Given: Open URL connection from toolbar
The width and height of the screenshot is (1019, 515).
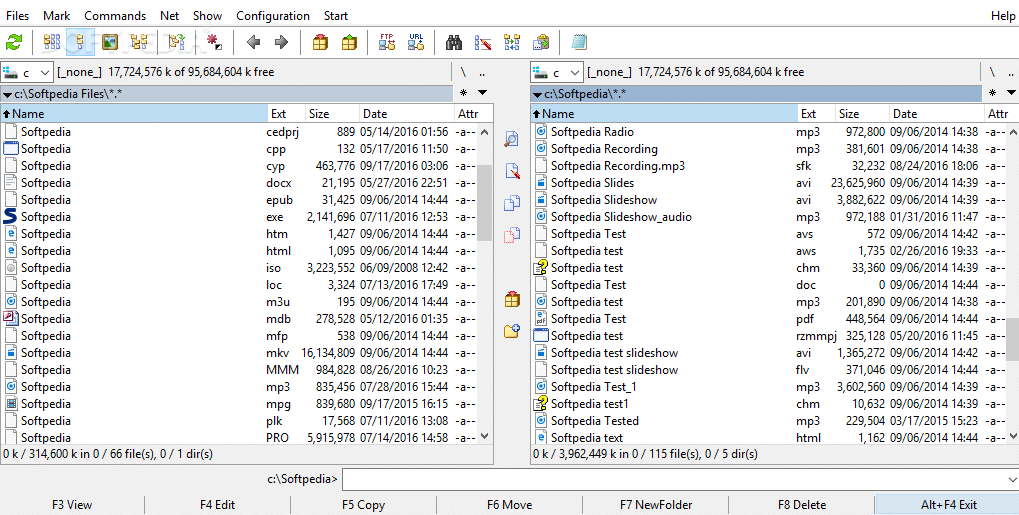Looking at the screenshot, I should pyautogui.click(x=416, y=42).
